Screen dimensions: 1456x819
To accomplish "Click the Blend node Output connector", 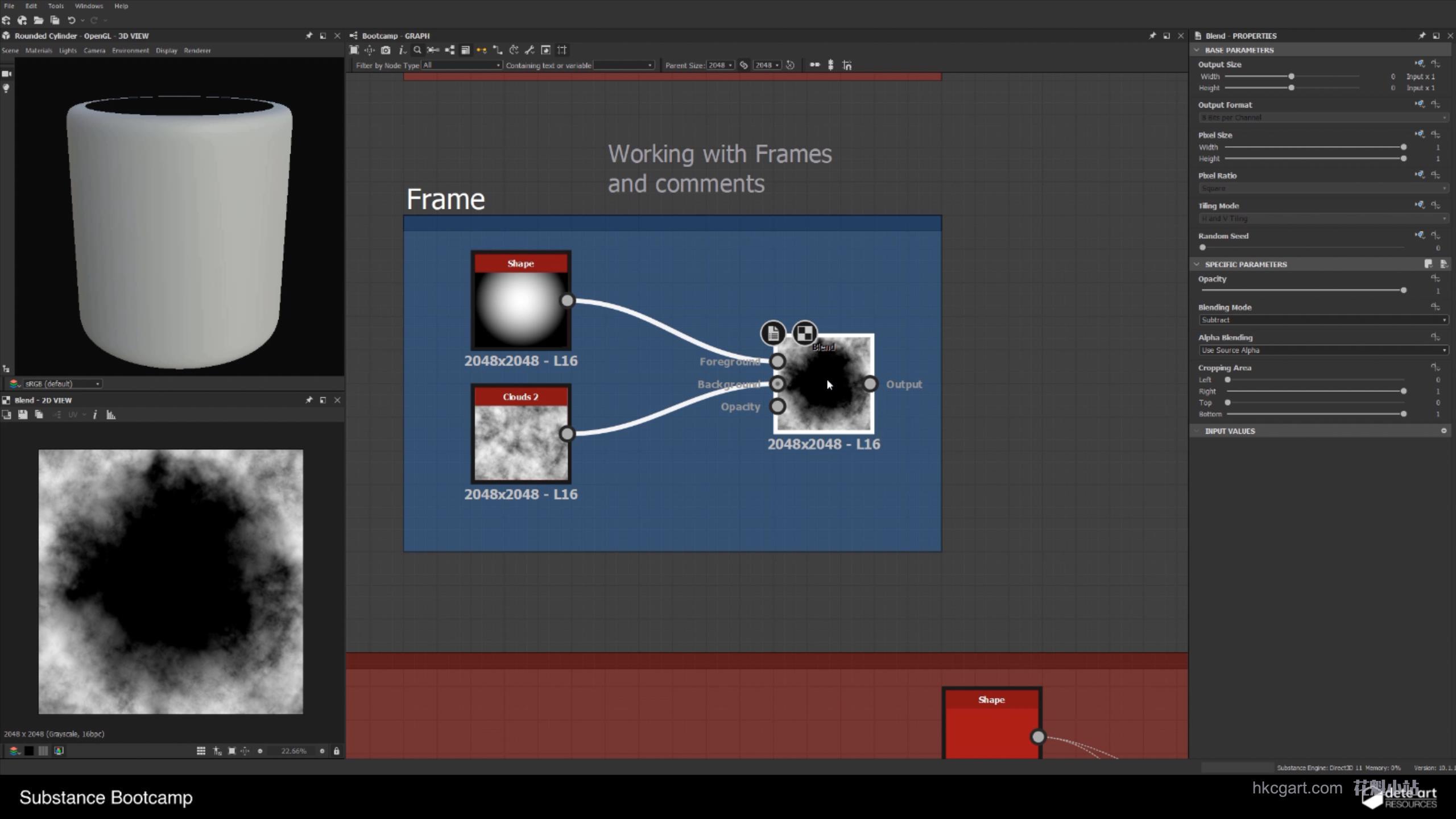I will pyautogui.click(x=870, y=384).
